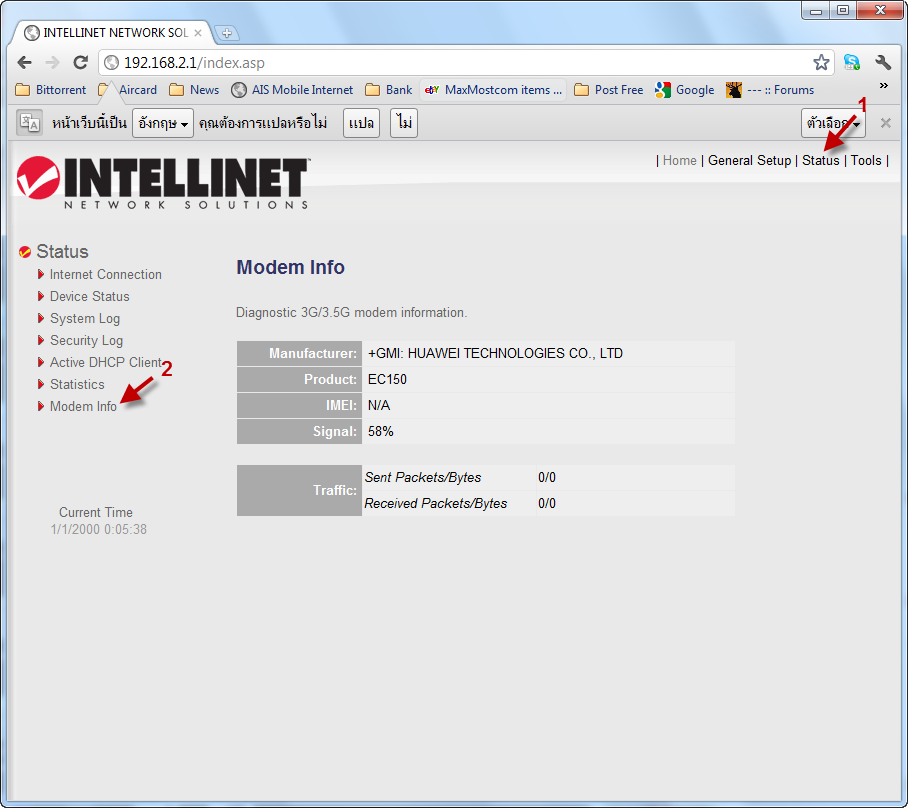Open the Google bookmark
The image size is (908, 808).
point(684,90)
